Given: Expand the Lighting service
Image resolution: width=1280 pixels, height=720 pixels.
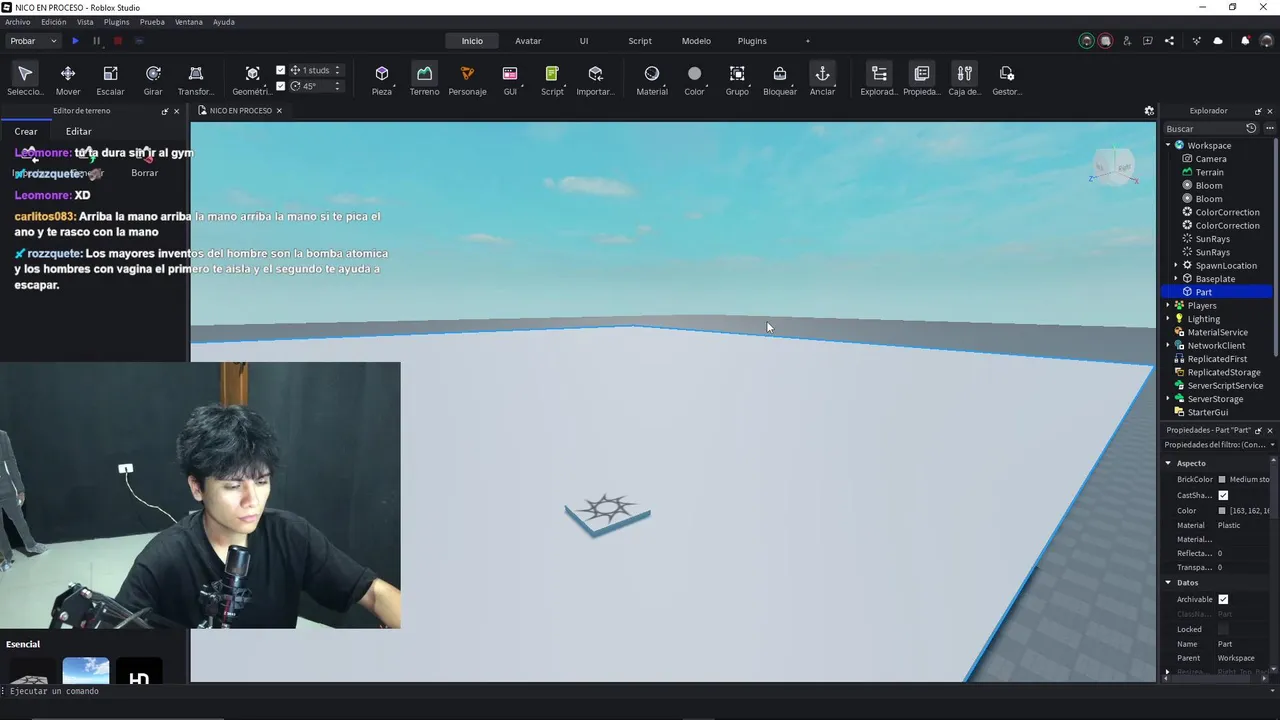Looking at the screenshot, I should pos(1168,319).
